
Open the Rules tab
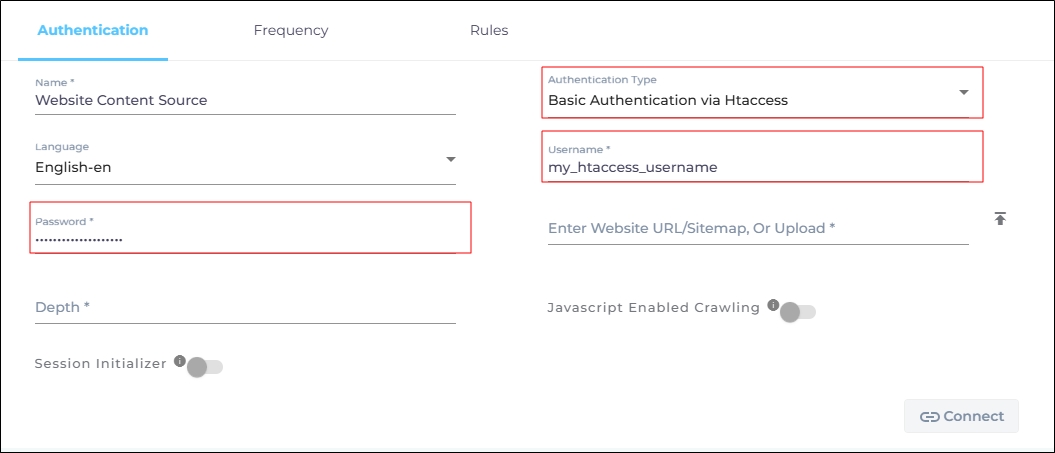pyautogui.click(x=489, y=30)
